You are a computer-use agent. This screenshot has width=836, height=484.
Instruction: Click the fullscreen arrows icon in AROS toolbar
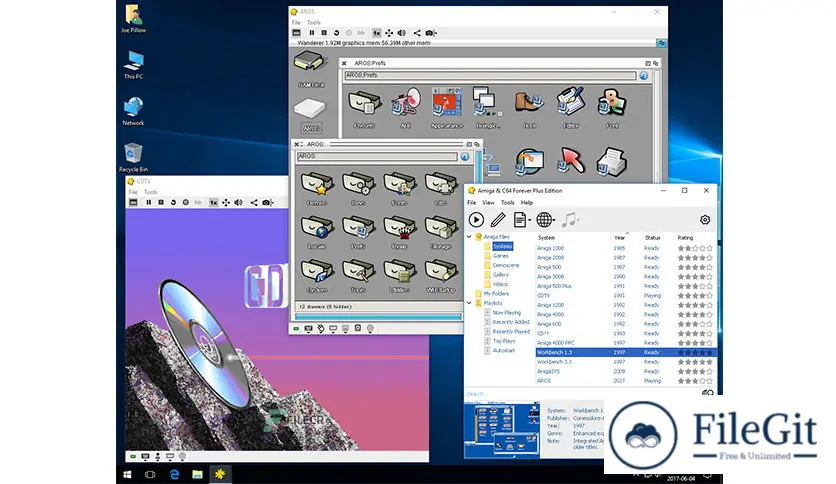point(389,33)
